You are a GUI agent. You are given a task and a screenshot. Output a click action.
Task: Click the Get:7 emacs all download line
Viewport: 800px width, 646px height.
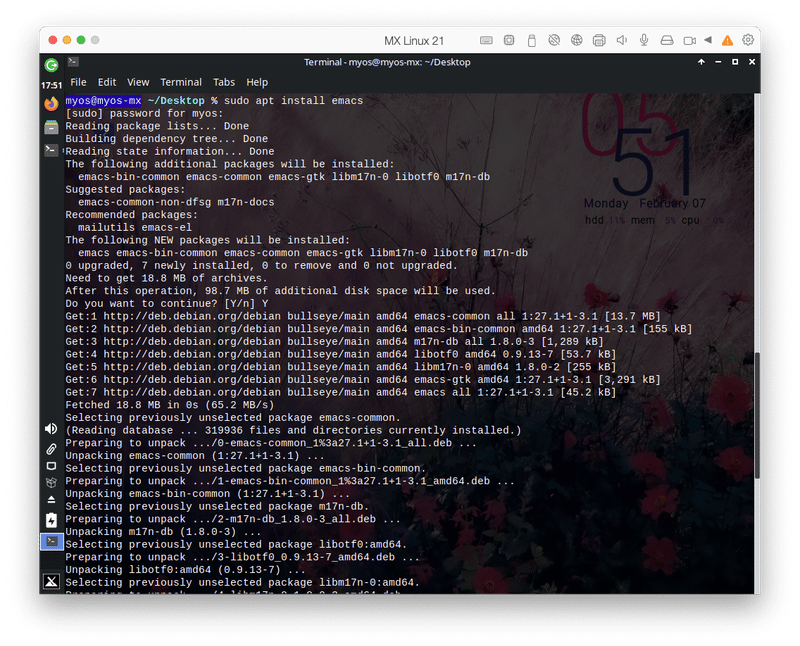(x=341, y=392)
